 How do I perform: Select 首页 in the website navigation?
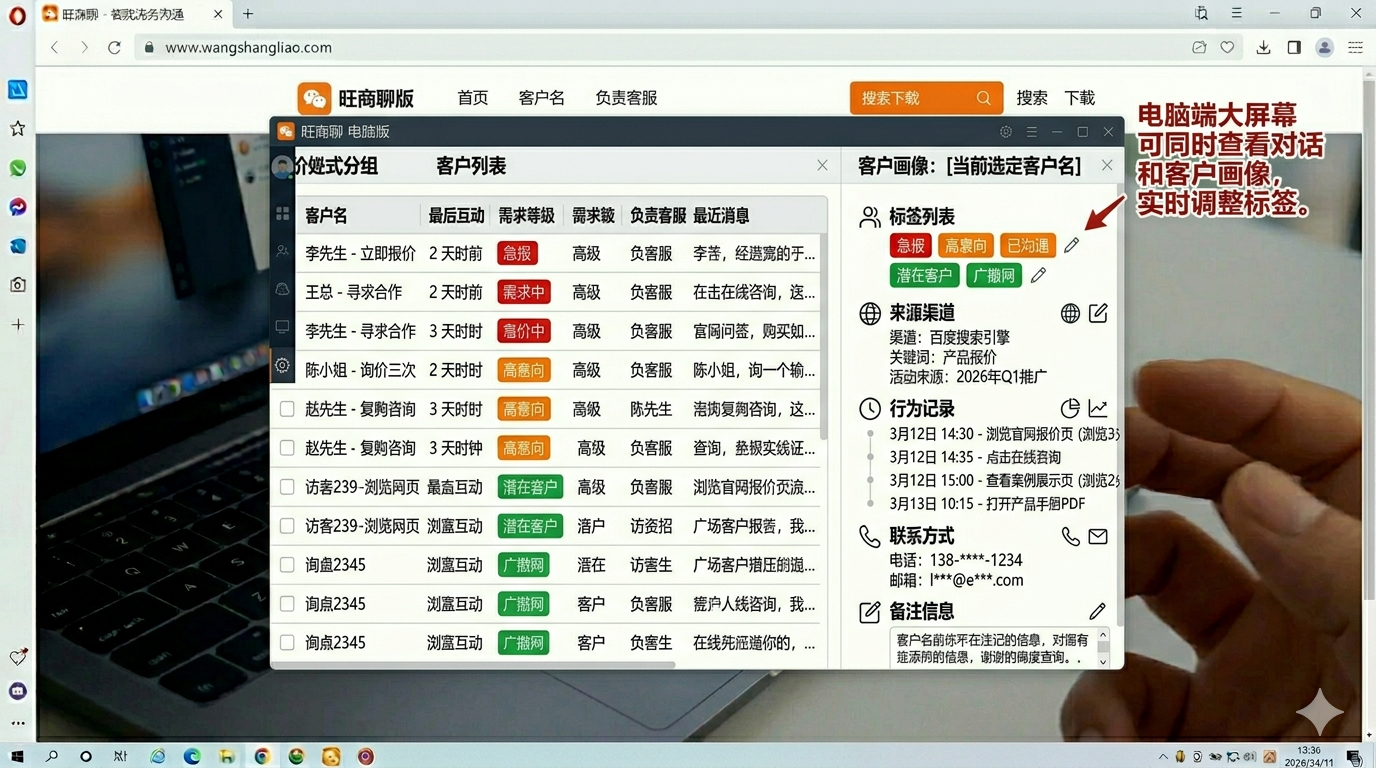[472, 98]
